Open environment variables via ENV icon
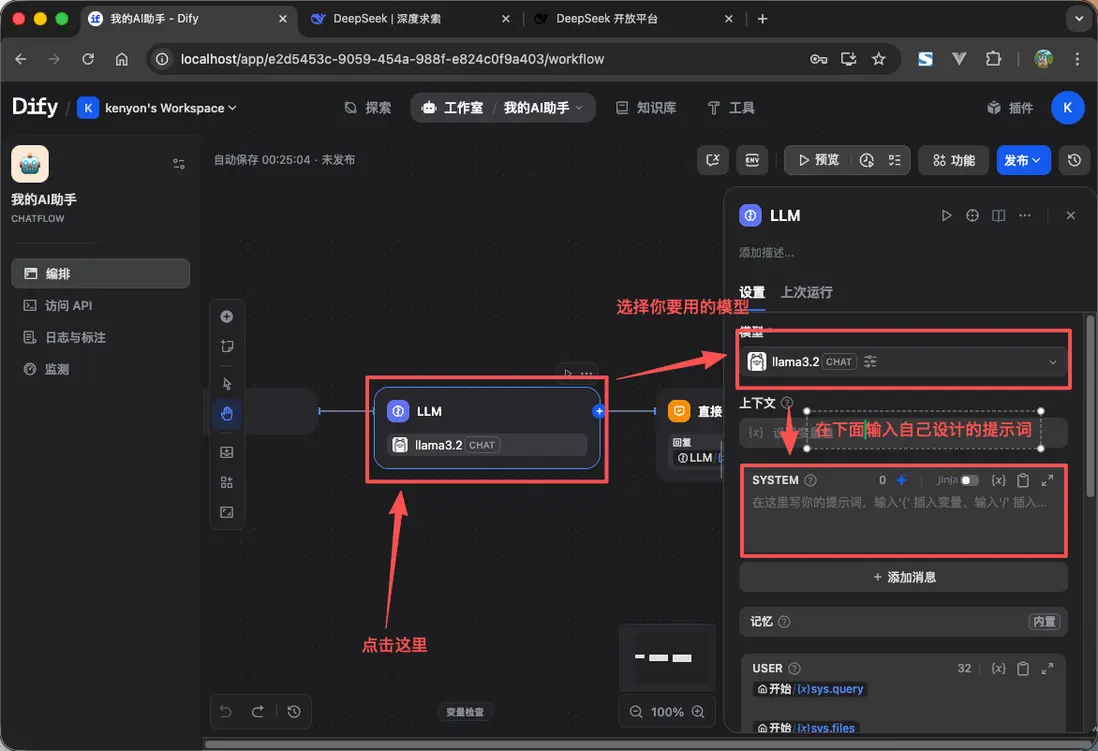Viewport: 1098px width, 751px height. pyautogui.click(x=752, y=160)
